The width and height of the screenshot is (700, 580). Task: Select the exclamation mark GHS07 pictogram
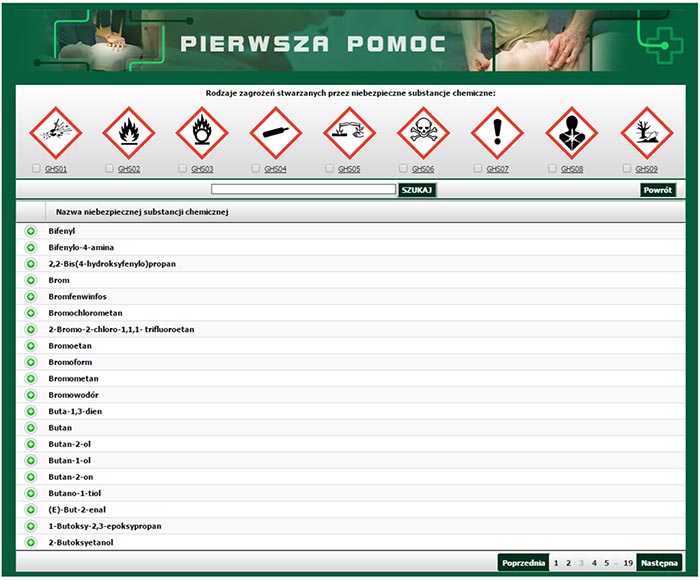(497, 133)
